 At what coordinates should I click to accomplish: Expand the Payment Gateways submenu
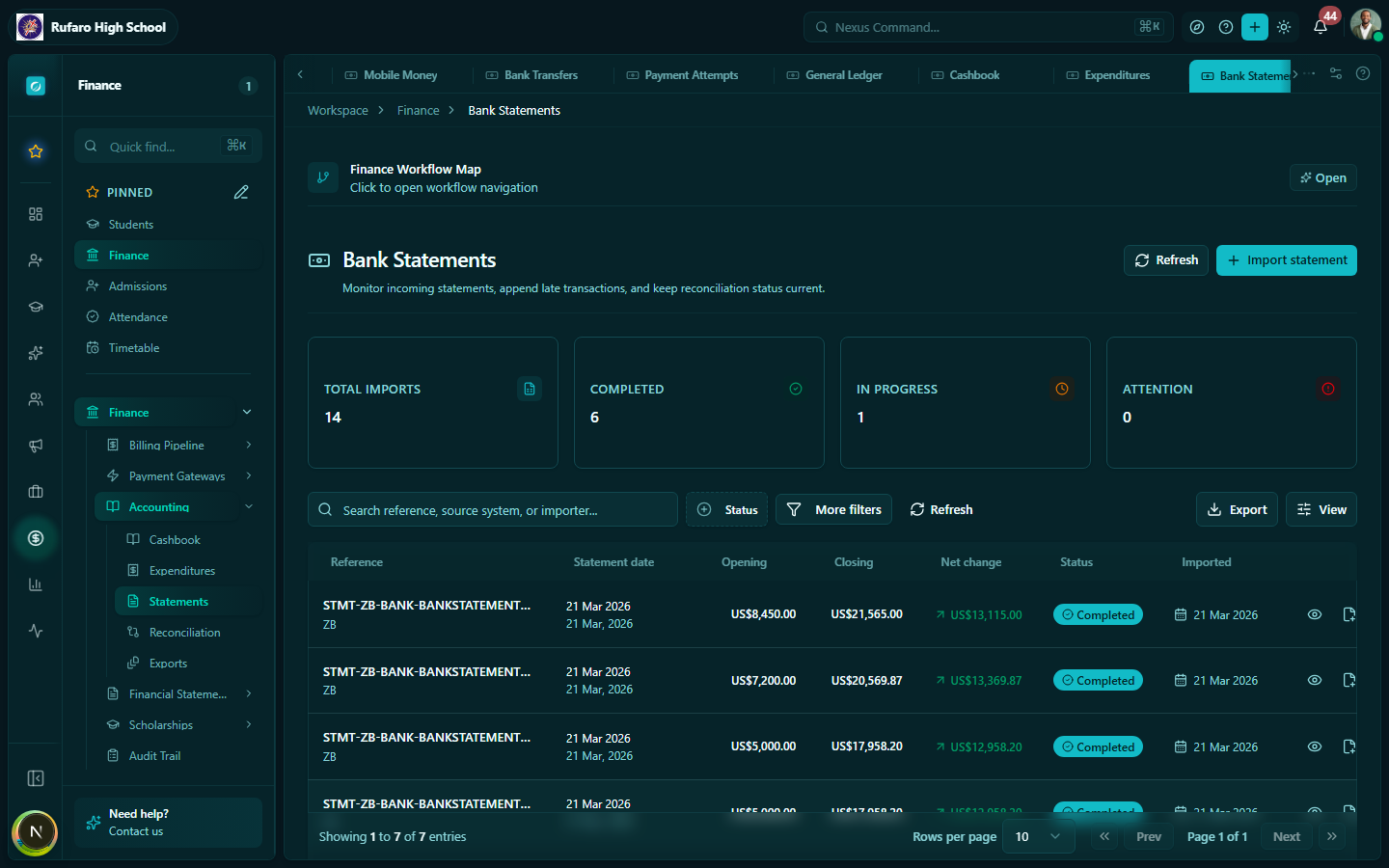pos(249,475)
